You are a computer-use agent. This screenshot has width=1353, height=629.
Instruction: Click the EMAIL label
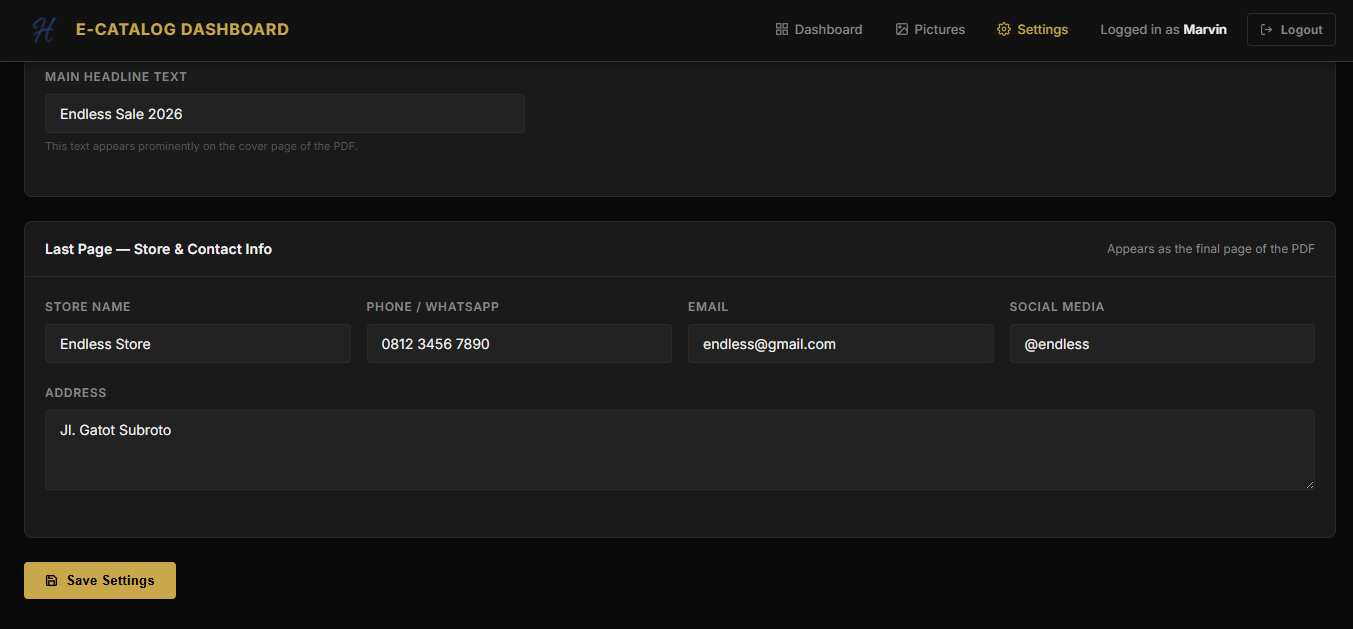(708, 307)
